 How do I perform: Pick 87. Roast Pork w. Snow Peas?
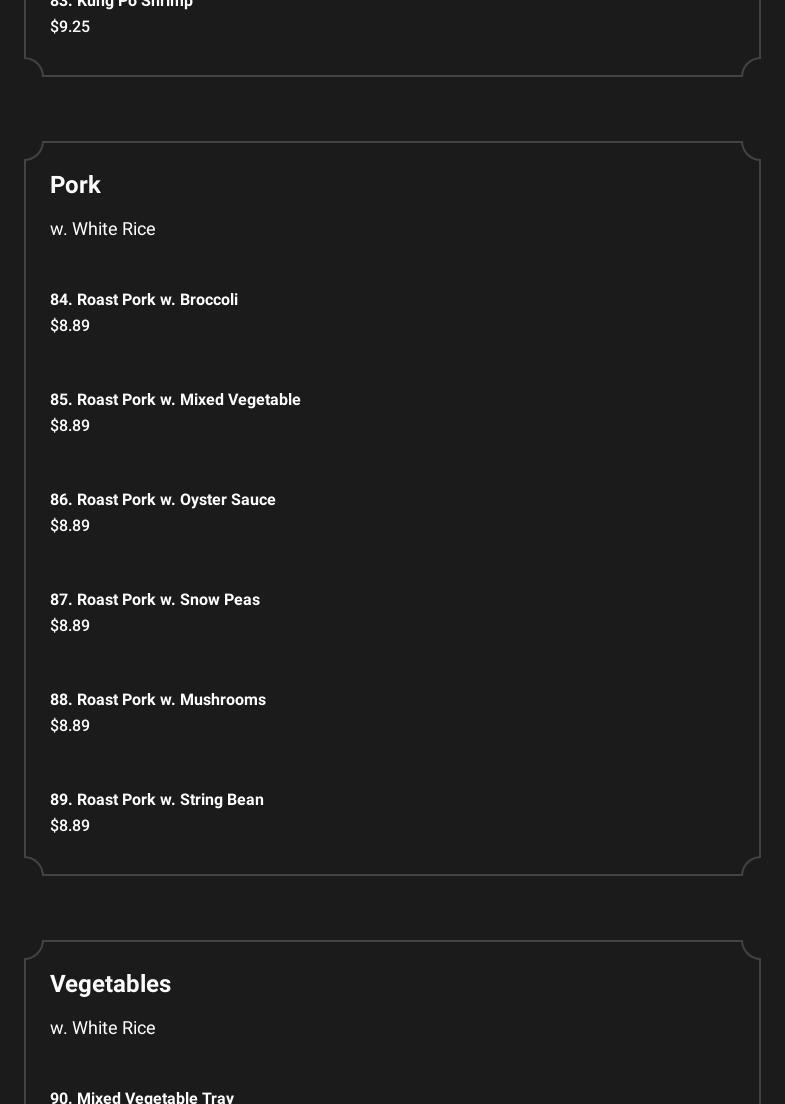[x=155, y=600]
